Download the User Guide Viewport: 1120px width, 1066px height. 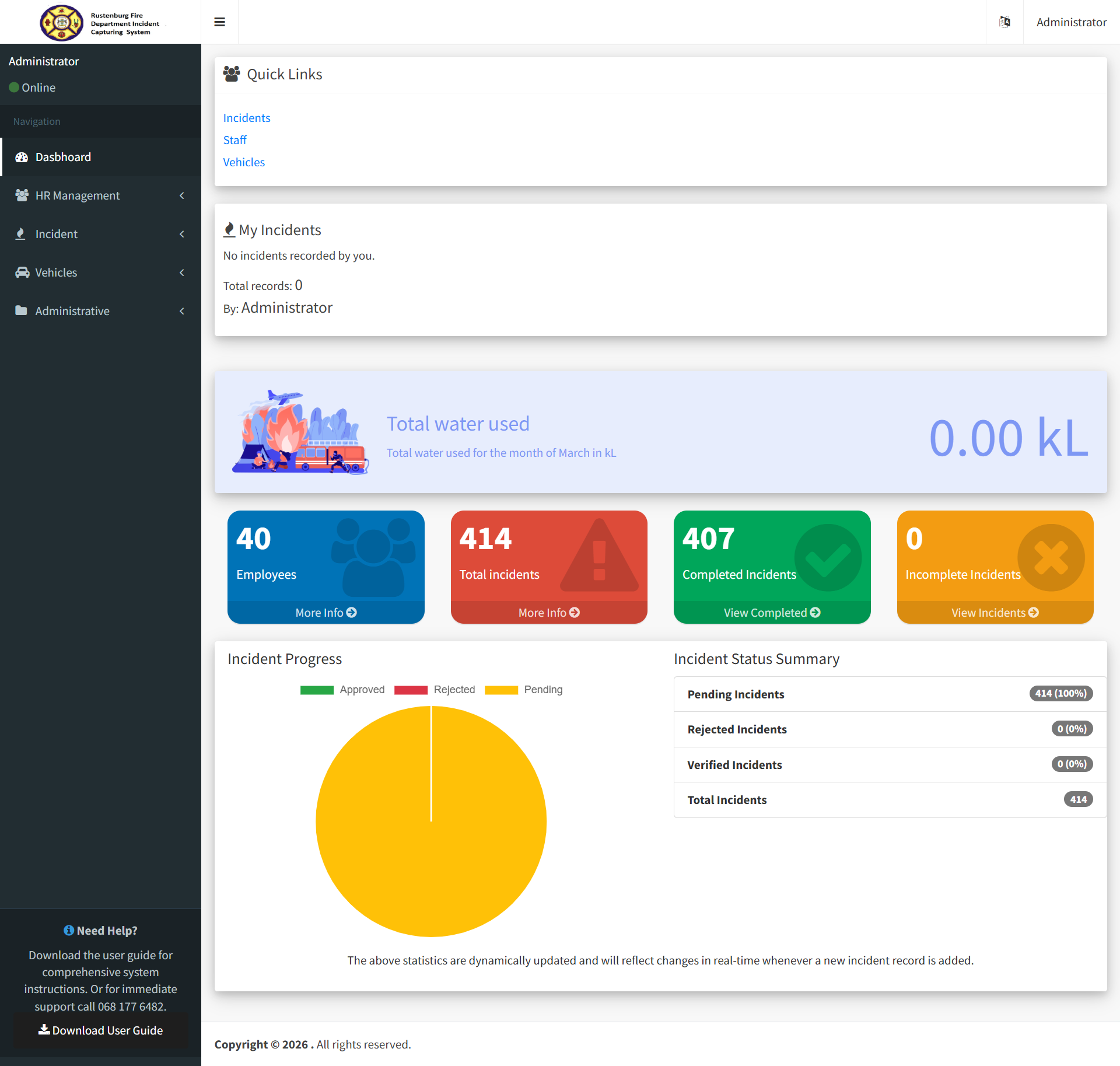101,1030
